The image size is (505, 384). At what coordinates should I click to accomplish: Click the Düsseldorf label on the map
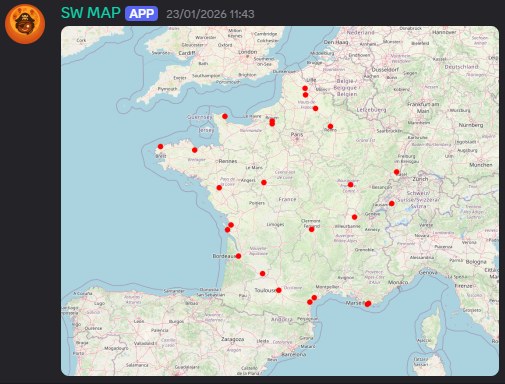pos(385,70)
